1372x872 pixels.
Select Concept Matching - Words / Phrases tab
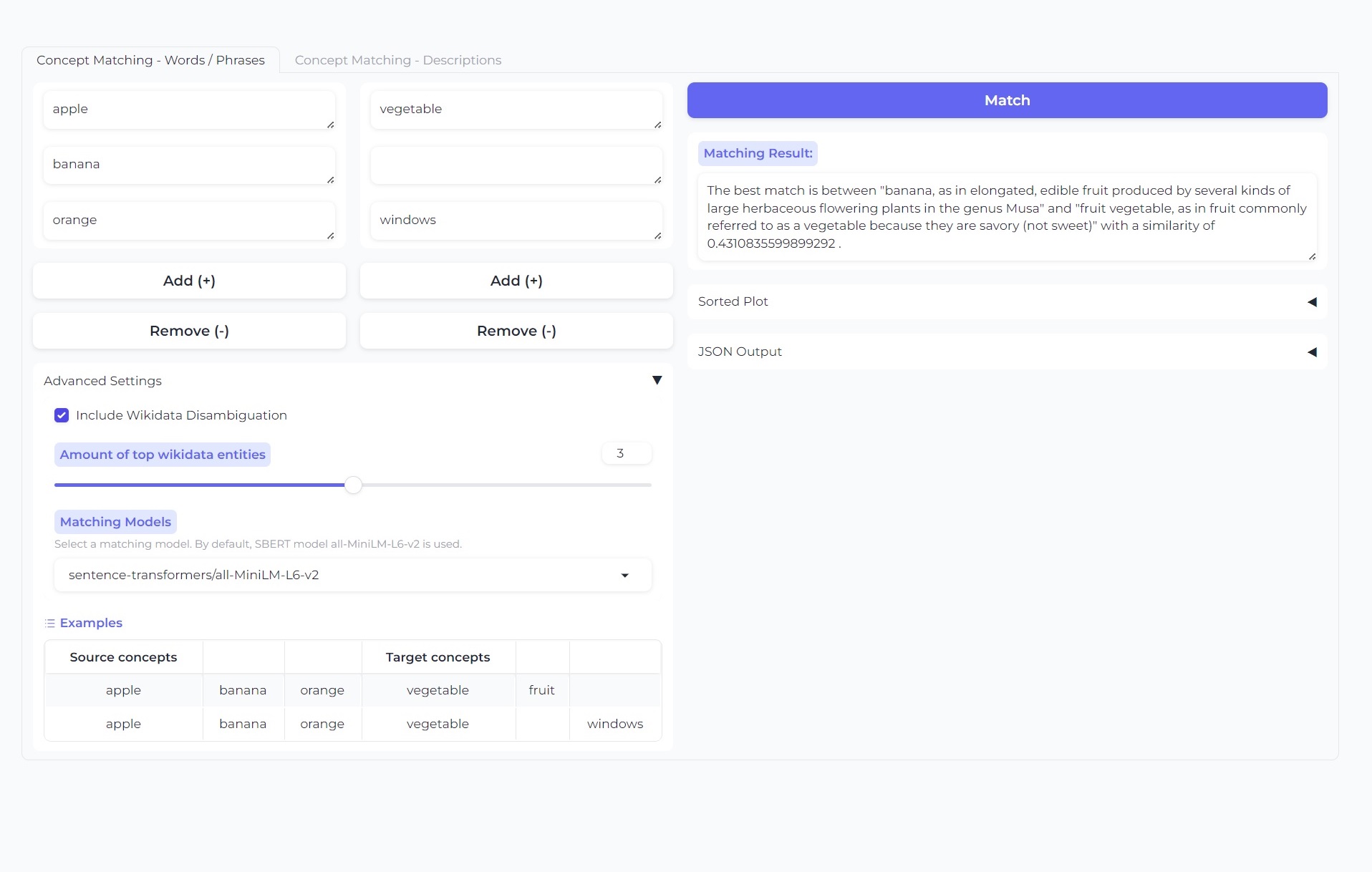pos(150,60)
